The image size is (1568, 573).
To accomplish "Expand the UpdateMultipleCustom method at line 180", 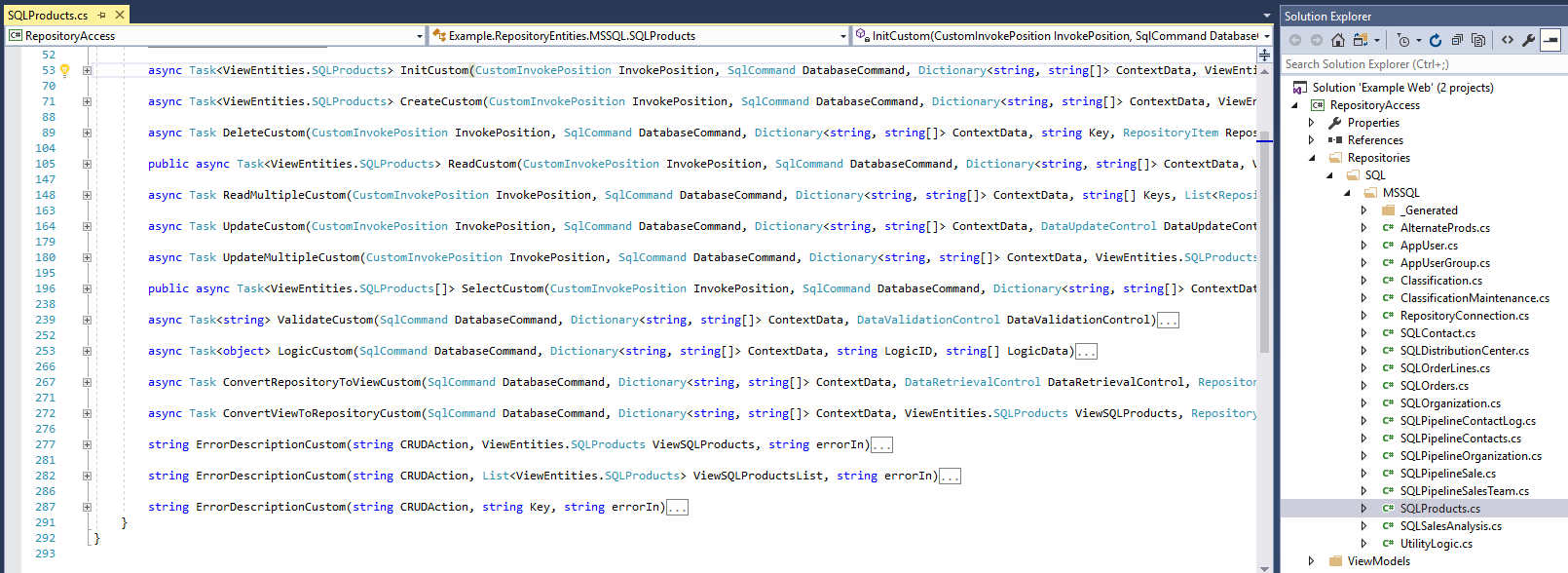I will (x=87, y=257).
